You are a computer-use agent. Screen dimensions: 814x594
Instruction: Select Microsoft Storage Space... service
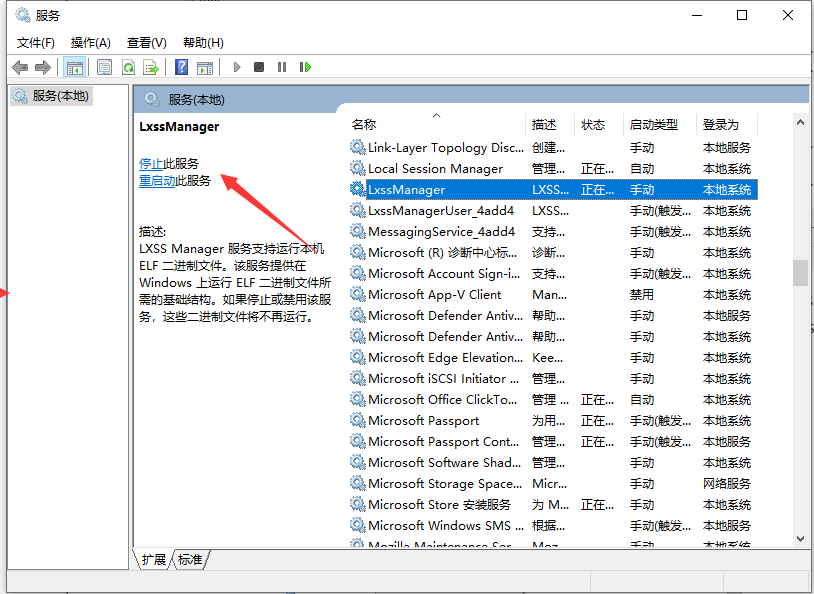[x=553, y=484]
